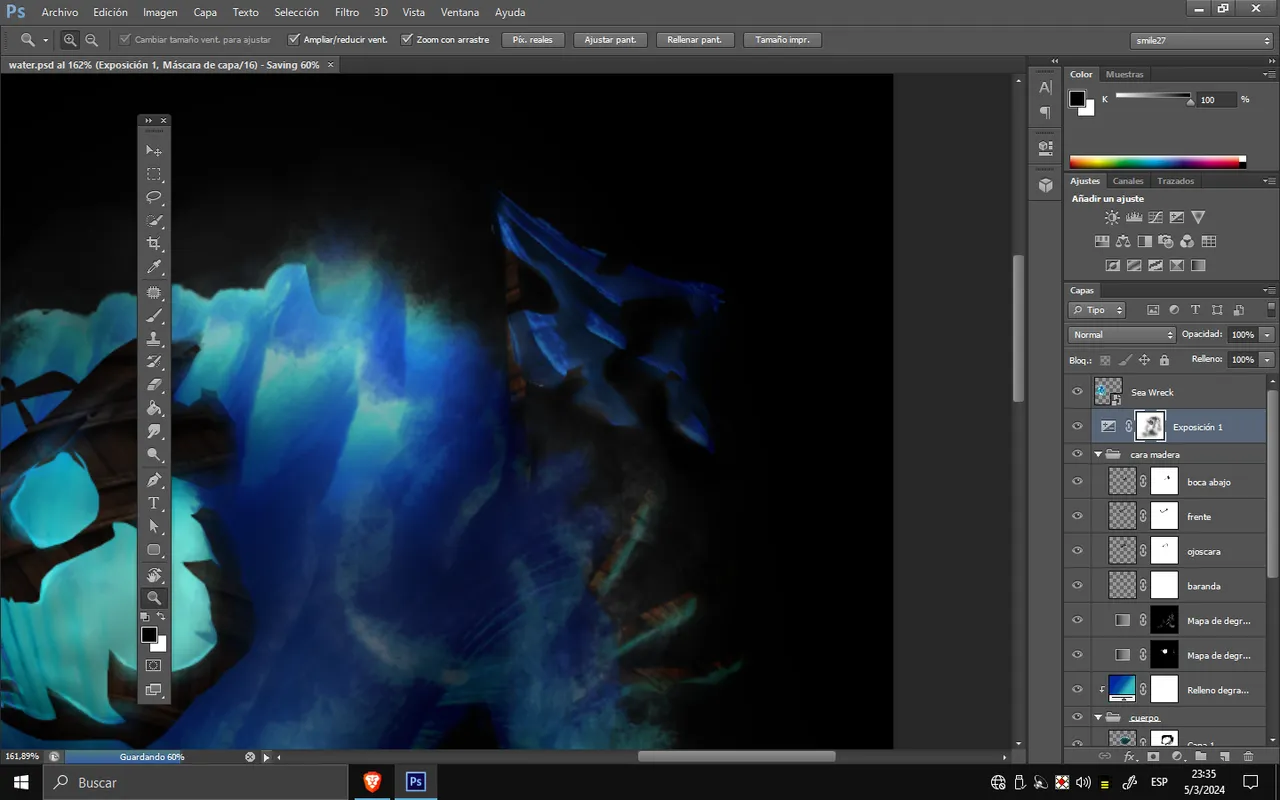Open the Color panel options menu
This screenshot has width=1280, height=800.
click(1271, 74)
